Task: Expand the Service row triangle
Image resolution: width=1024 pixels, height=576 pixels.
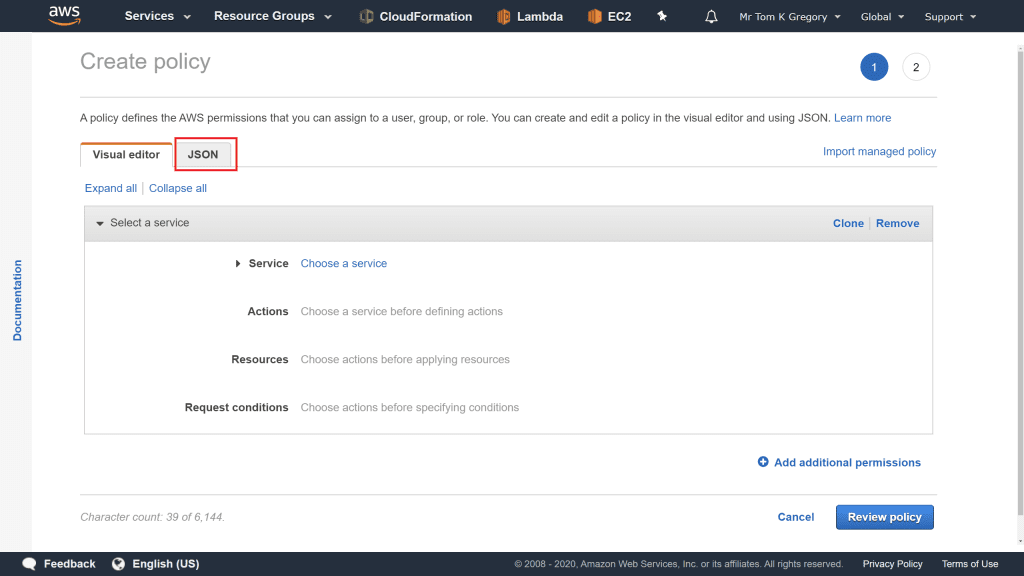Action: (238, 264)
